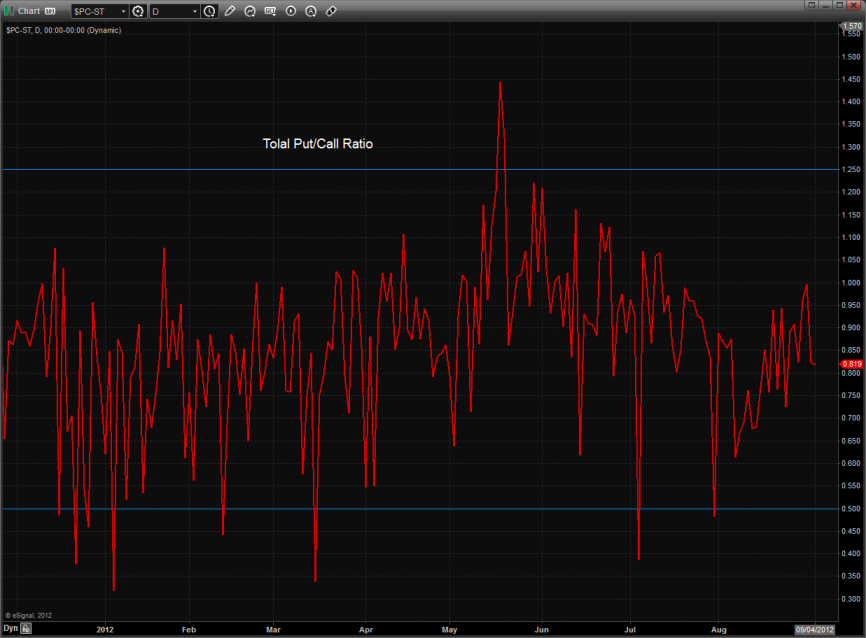Click the refresh studies circular-arrow icon
Screen dimensions: 866x638
click(250, 11)
